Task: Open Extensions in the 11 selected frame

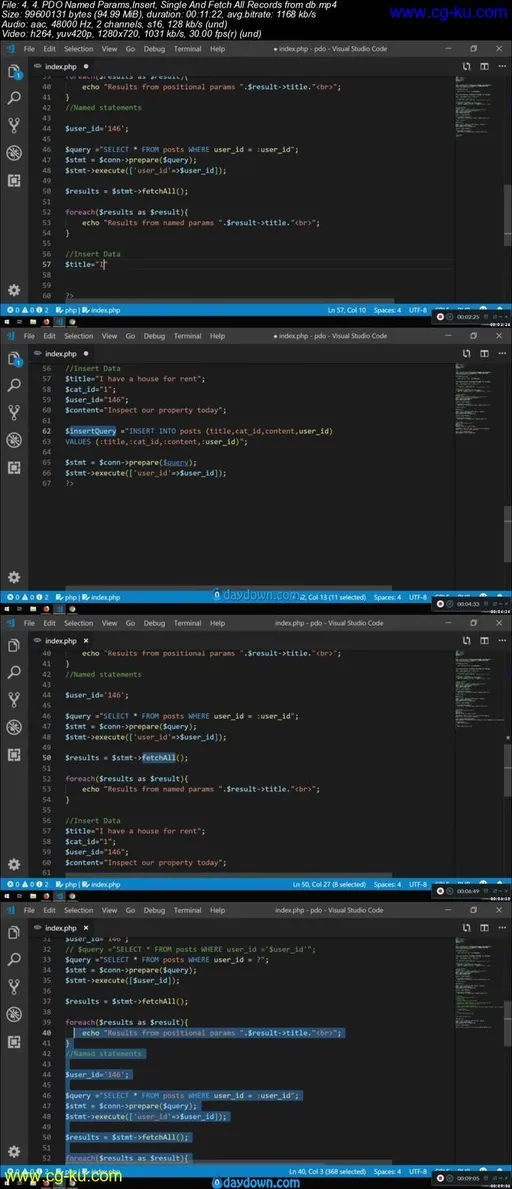Action: 14,467
